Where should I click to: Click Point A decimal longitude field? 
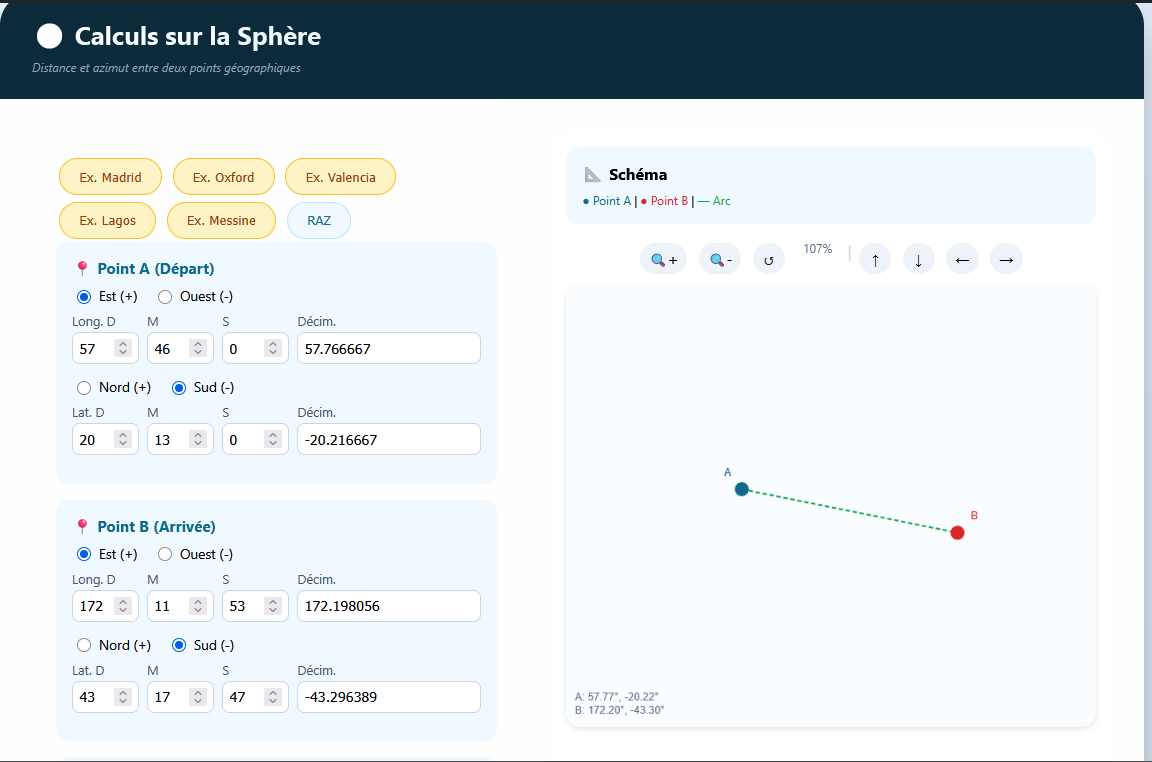(x=388, y=348)
